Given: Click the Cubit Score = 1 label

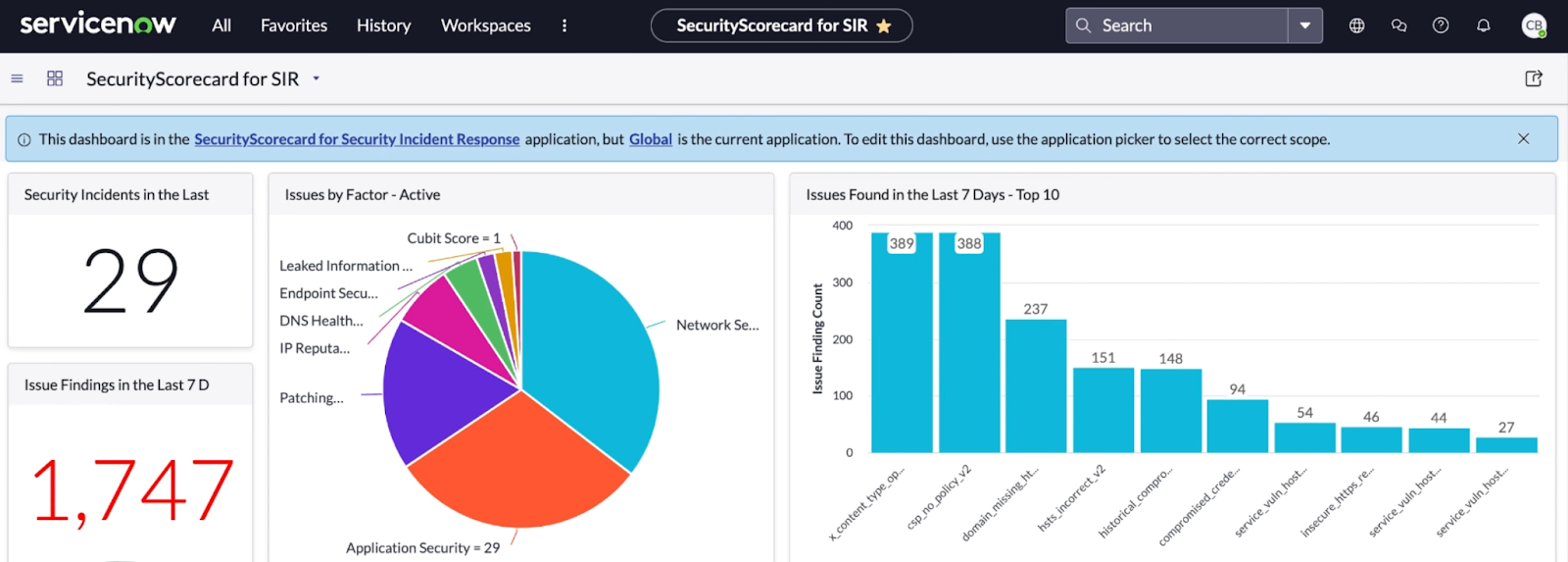Looking at the screenshot, I should point(454,237).
